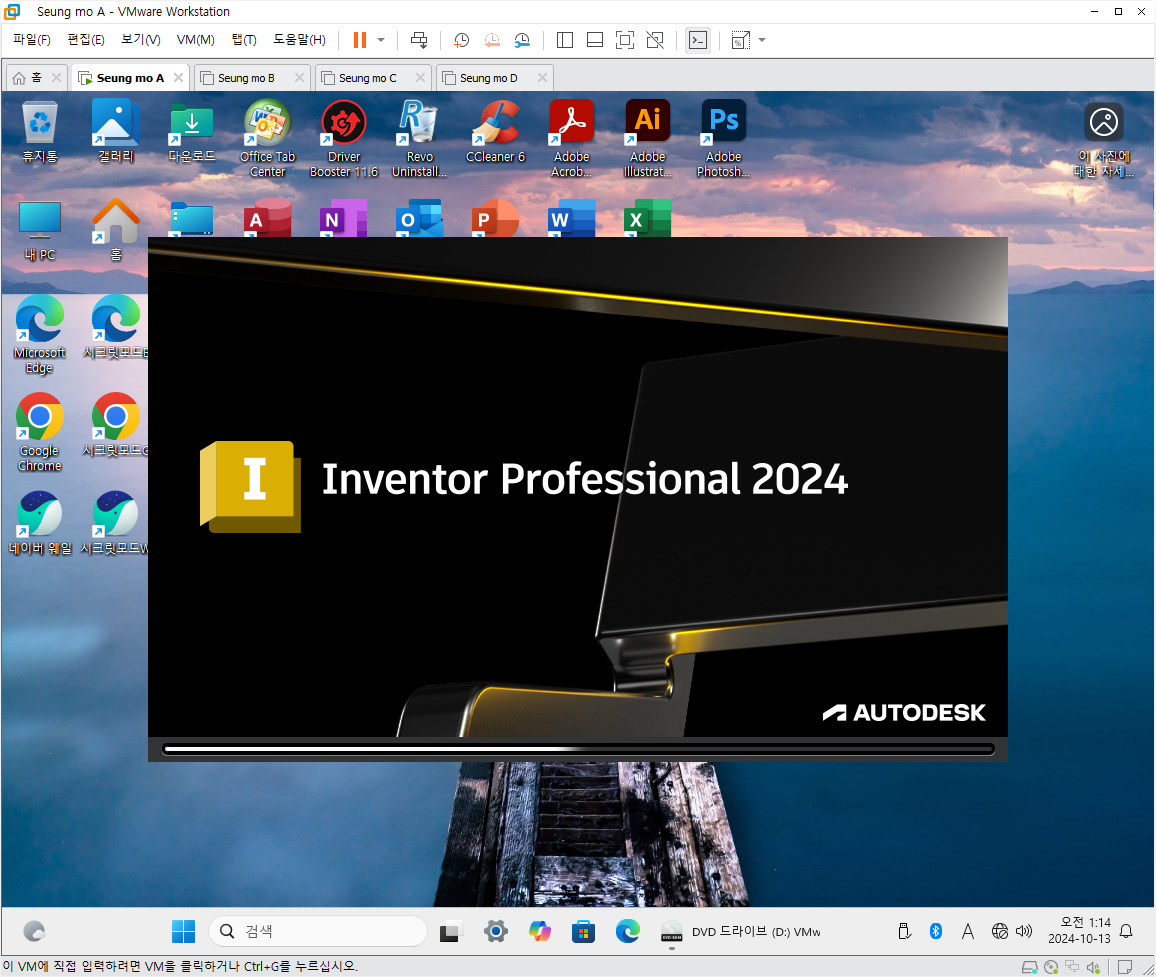The image size is (1156, 977).
Task: Select Adobe Photoshop desktop icon
Action: (723, 139)
